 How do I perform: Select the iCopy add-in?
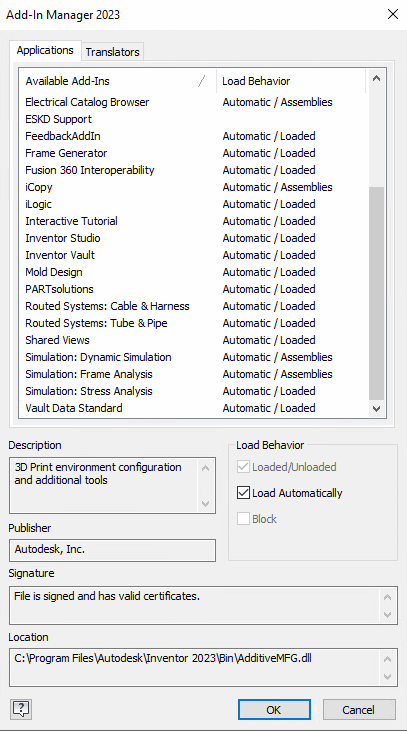click(194, 187)
